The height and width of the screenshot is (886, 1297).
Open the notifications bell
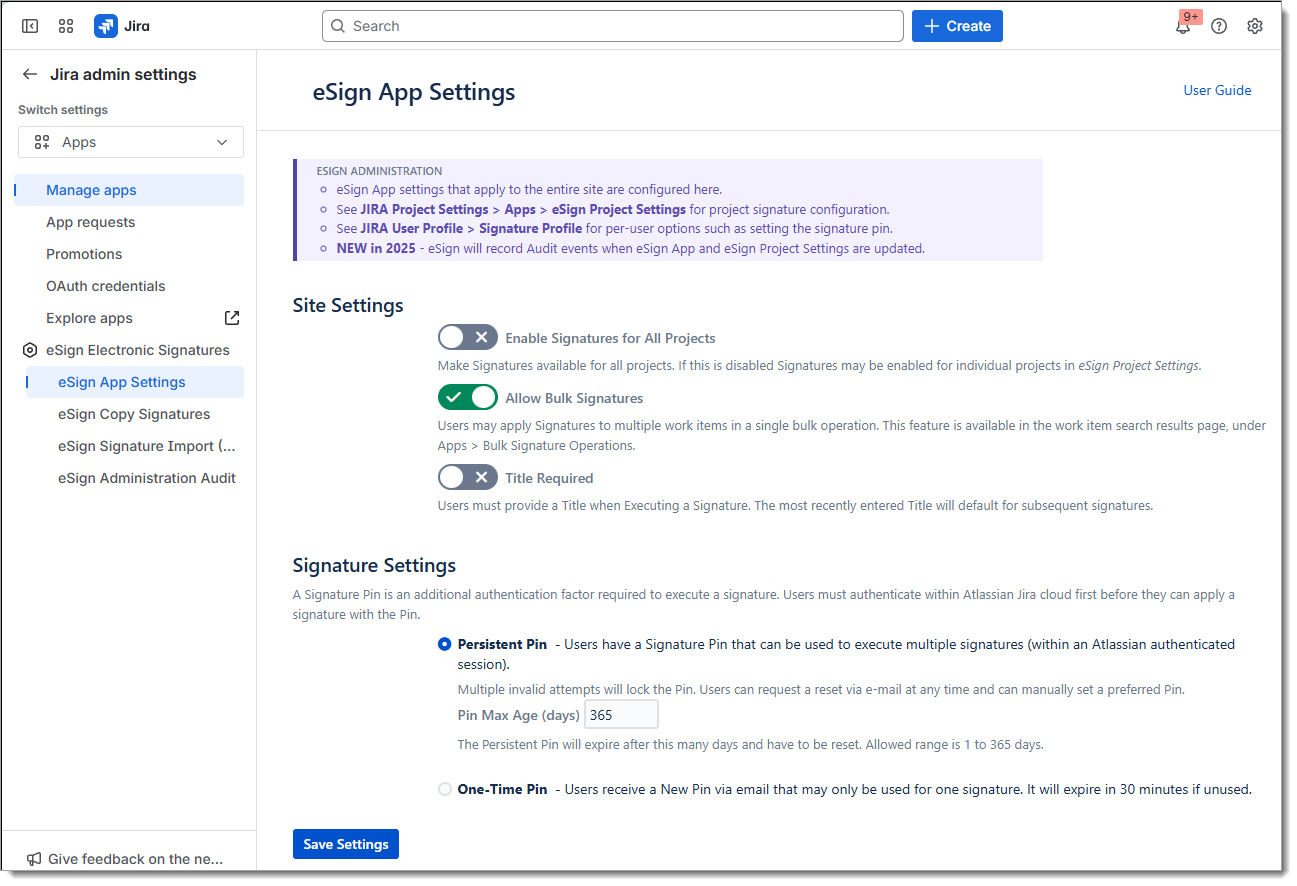tap(1183, 27)
